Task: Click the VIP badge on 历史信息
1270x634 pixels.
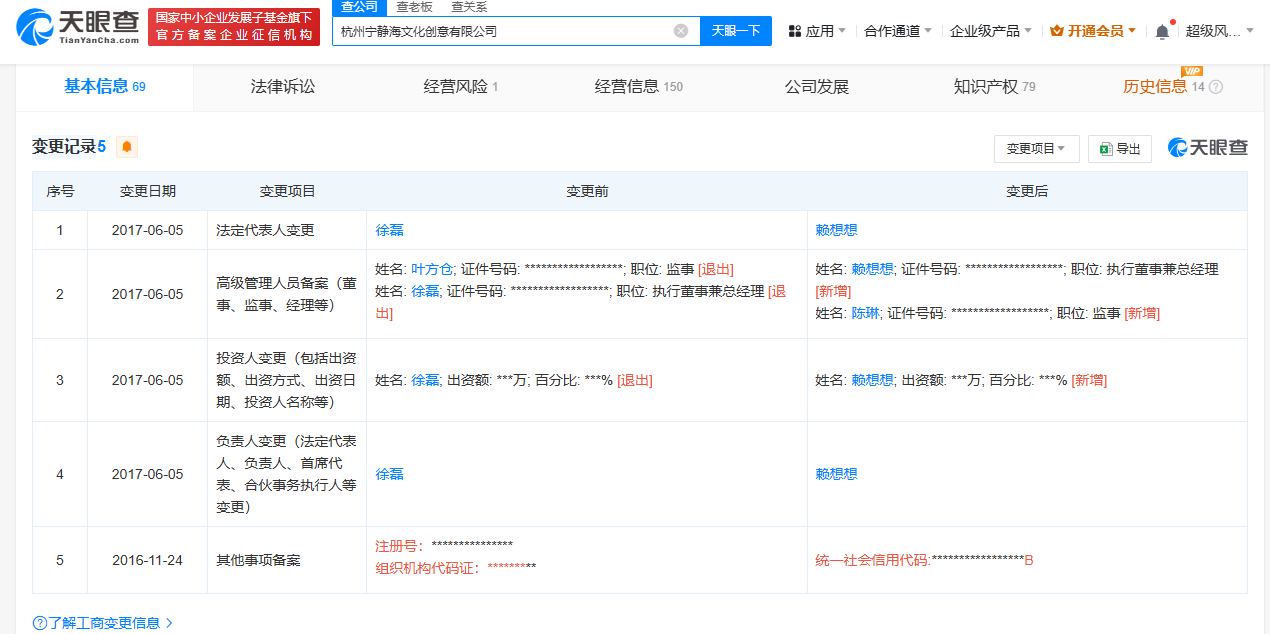Action: point(1193,71)
